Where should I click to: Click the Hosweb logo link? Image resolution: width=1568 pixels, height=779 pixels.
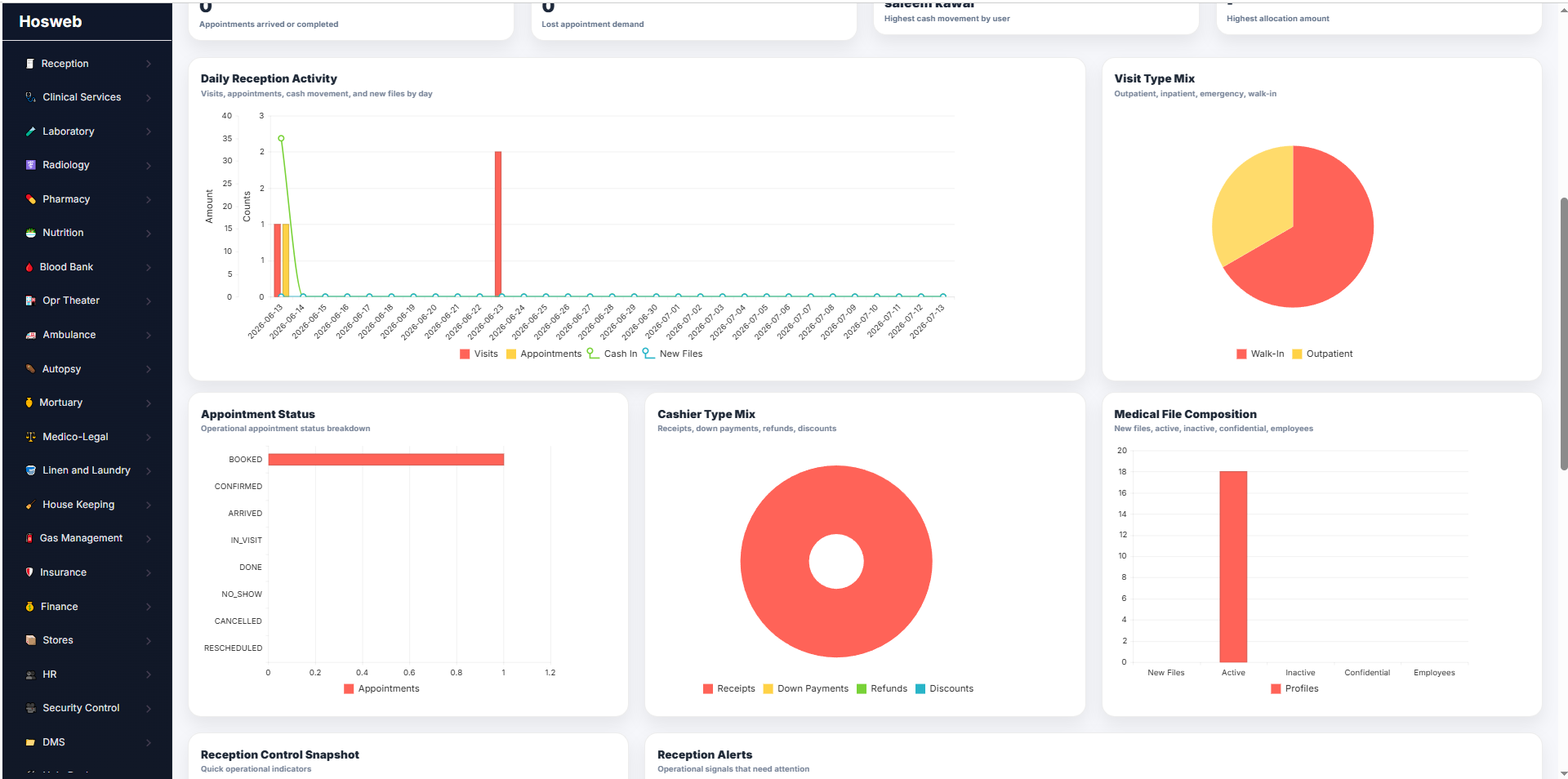click(x=51, y=21)
